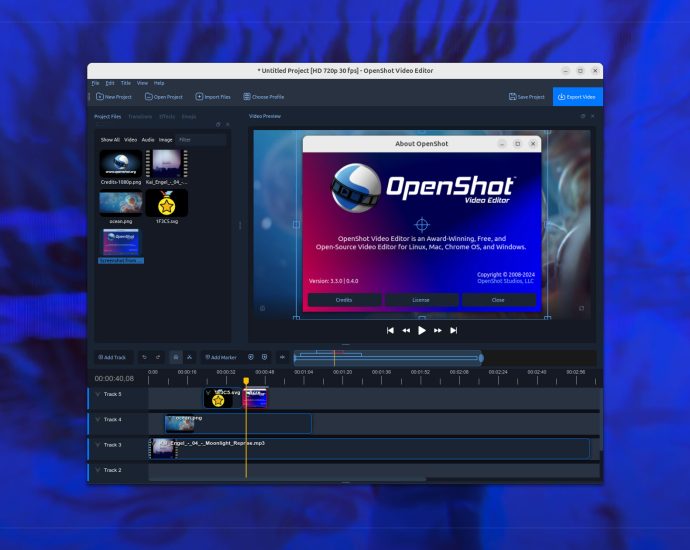Viewport: 690px width, 550px height.
Task: Select the Moonlight_Reprise.mp3 clip on Track 3
Action: point(370,449)
